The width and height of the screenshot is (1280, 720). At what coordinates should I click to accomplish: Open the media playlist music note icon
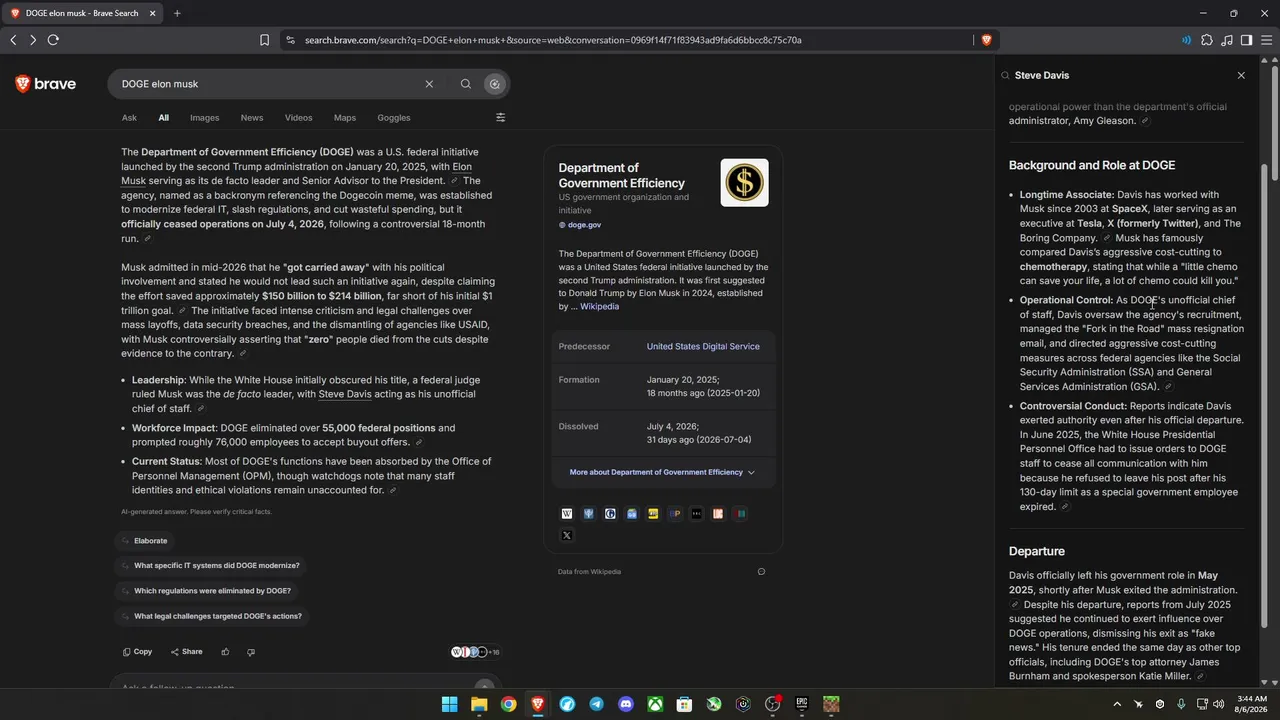(1227, 40)
